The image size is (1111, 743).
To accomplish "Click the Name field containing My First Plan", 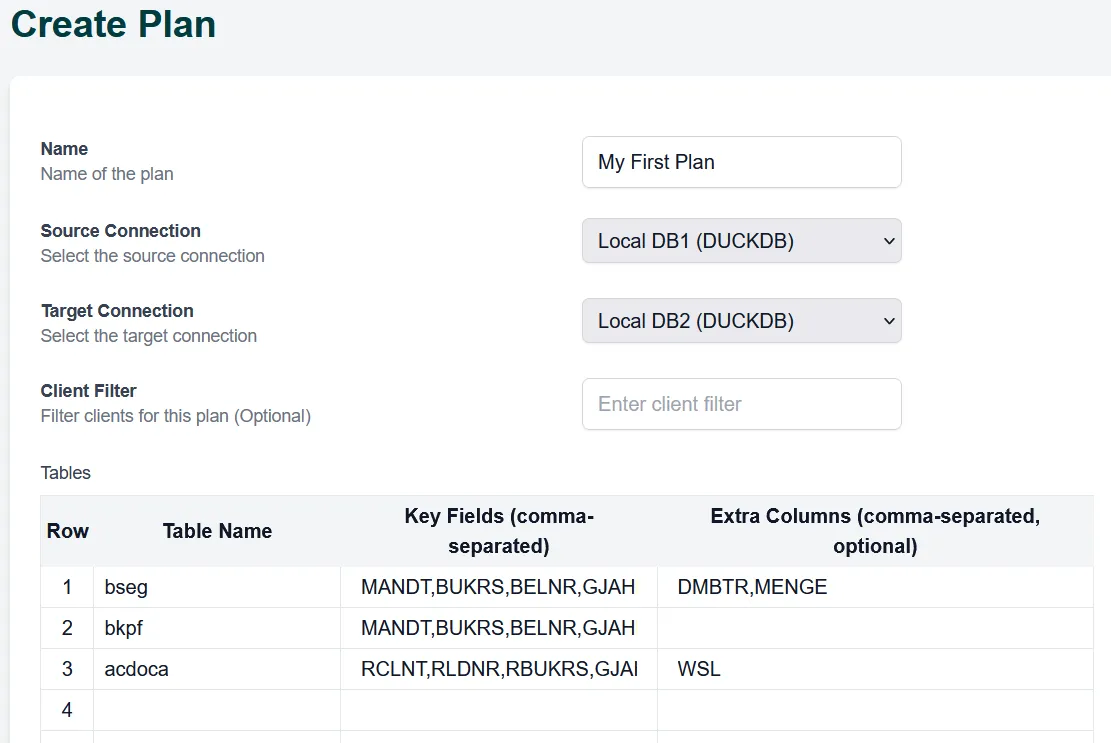I will click(741, 162).
